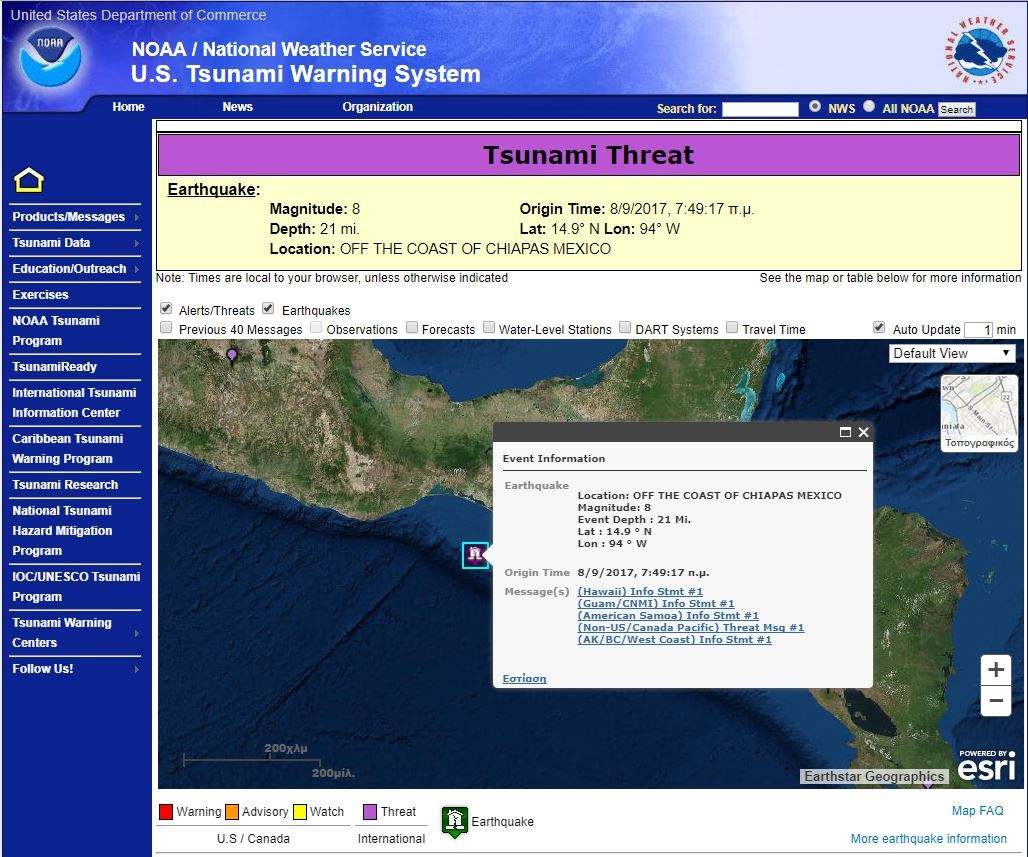Select the All NOAA radio button
Viewport: 1028px width, 857px height.
[x=868, y=107]
